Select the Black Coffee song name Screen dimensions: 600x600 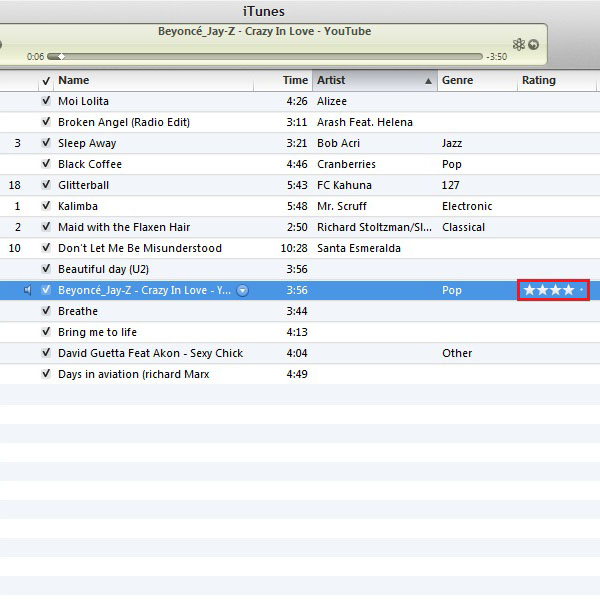[90, 164]
